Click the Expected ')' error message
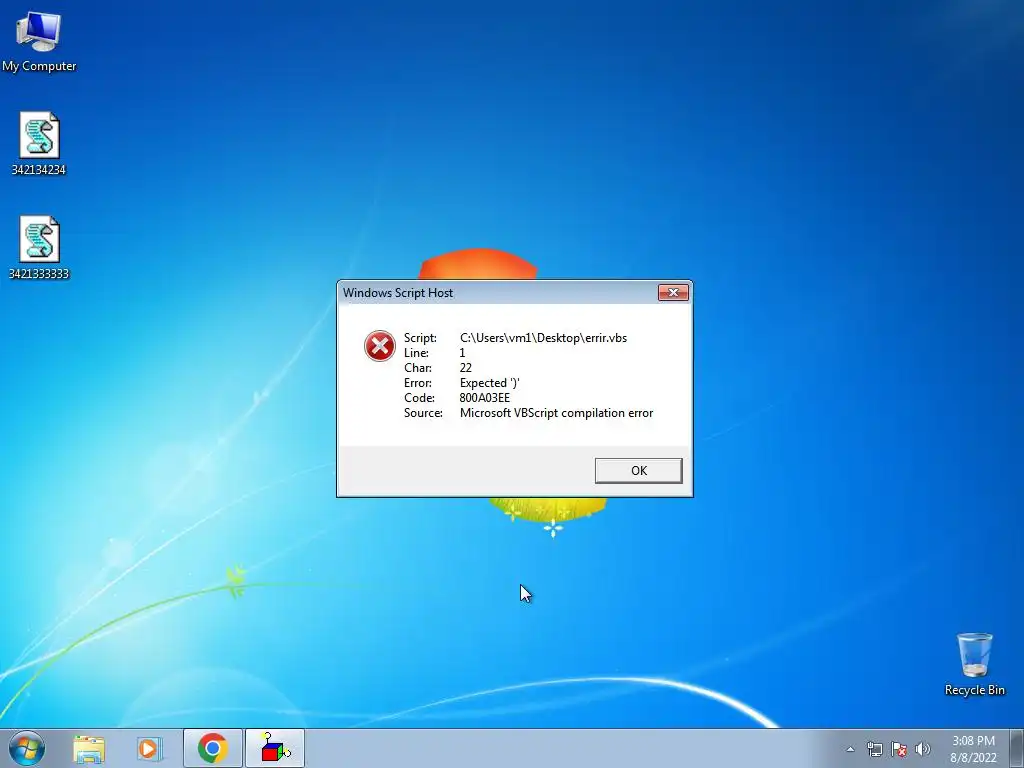 (490, 383)
